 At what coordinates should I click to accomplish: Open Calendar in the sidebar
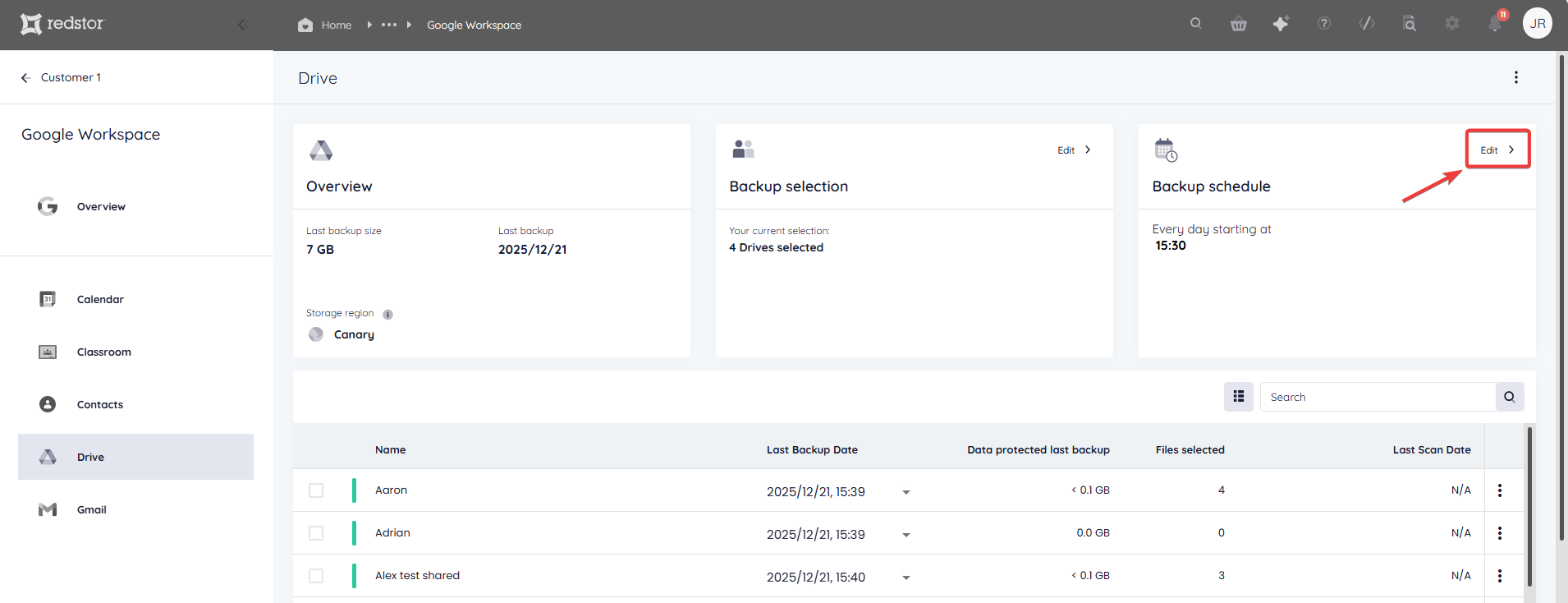tap(100, 299)
